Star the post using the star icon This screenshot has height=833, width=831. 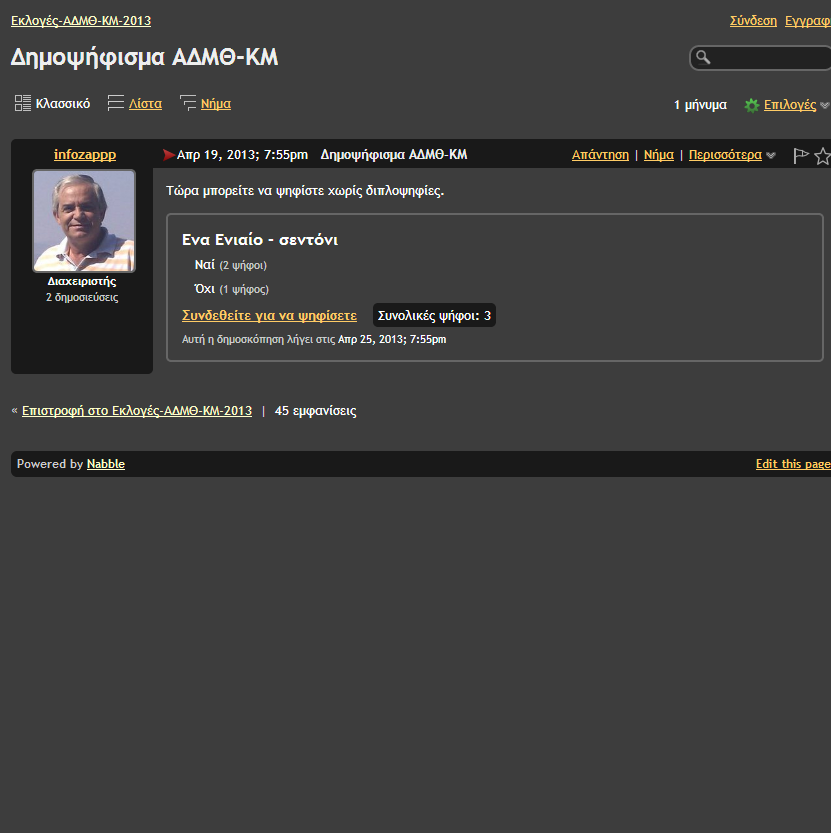click(x=822, y=156)
